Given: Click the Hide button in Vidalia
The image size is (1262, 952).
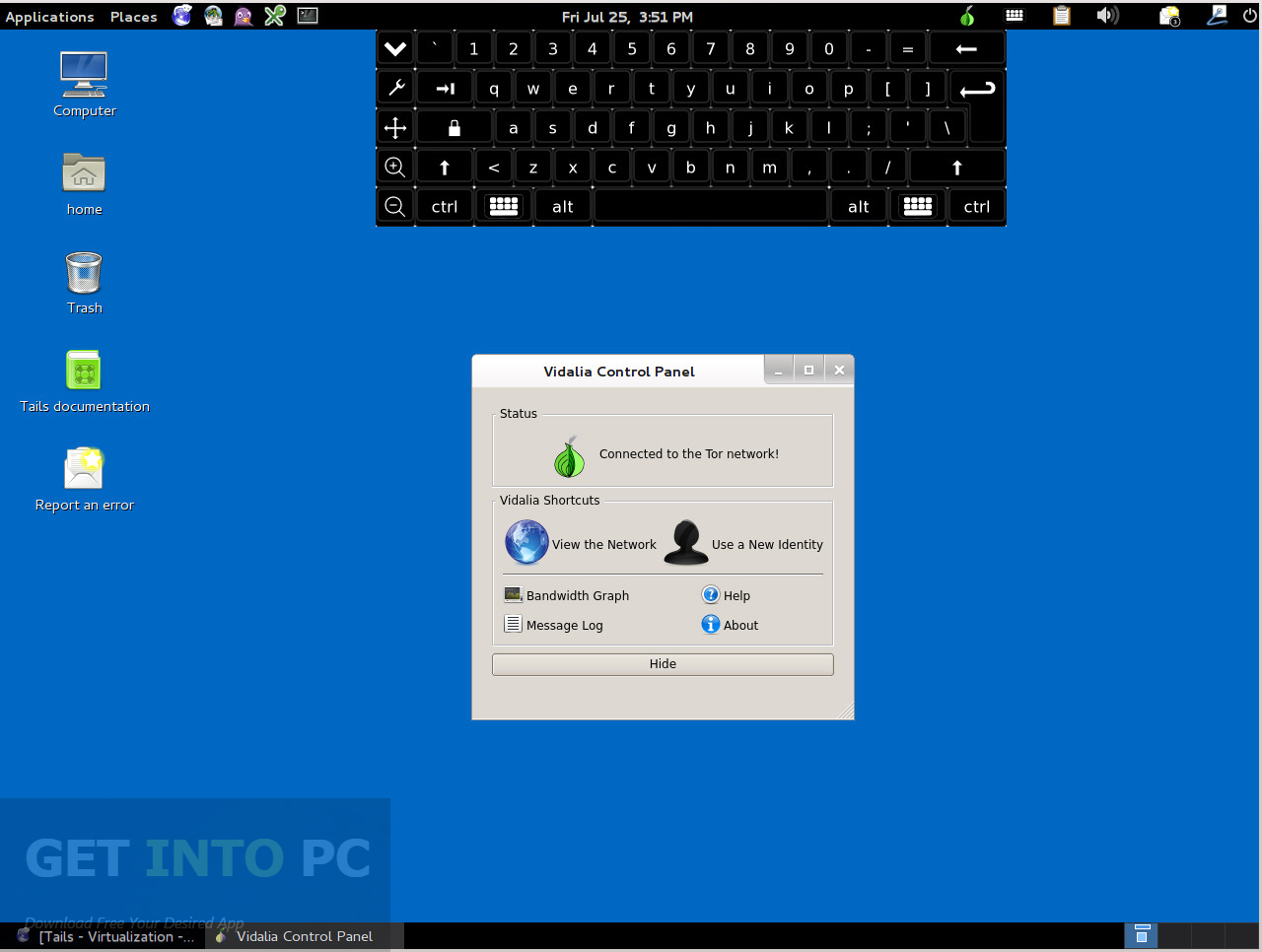Looking at the screenshot, I should pyautogui.click(x=663, y=664).
